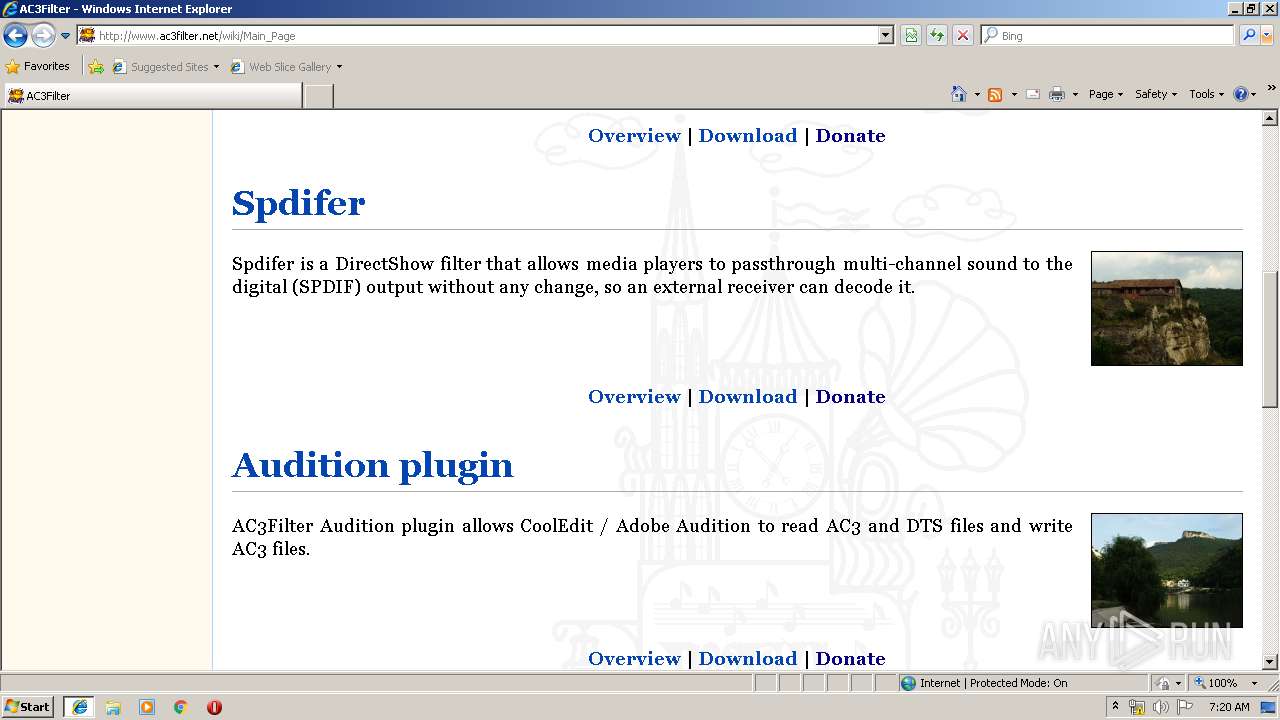This screenshot has height=720, width=1280.
Task: Open a new blank tab
Action: point(318,96)
